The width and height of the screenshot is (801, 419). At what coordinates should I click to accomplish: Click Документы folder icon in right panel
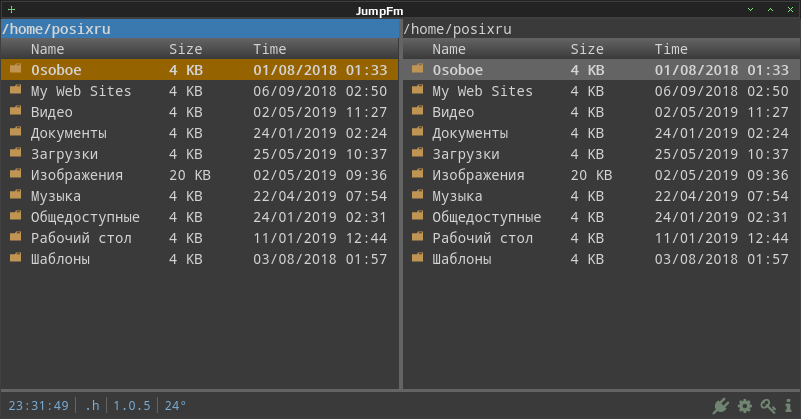pos(417,131)
